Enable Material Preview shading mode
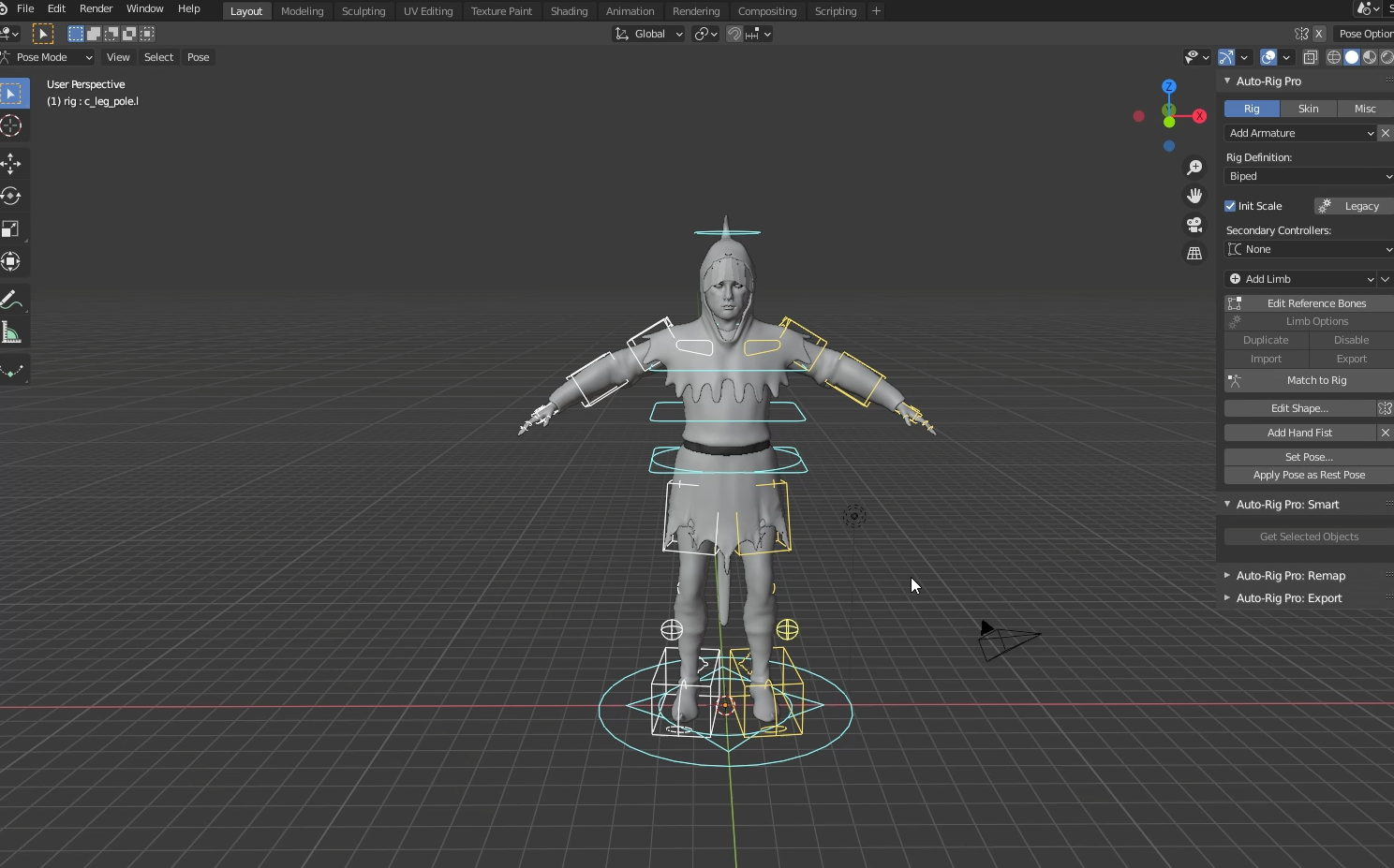Screen dimensions: 1394x868 pos(1369,57)
